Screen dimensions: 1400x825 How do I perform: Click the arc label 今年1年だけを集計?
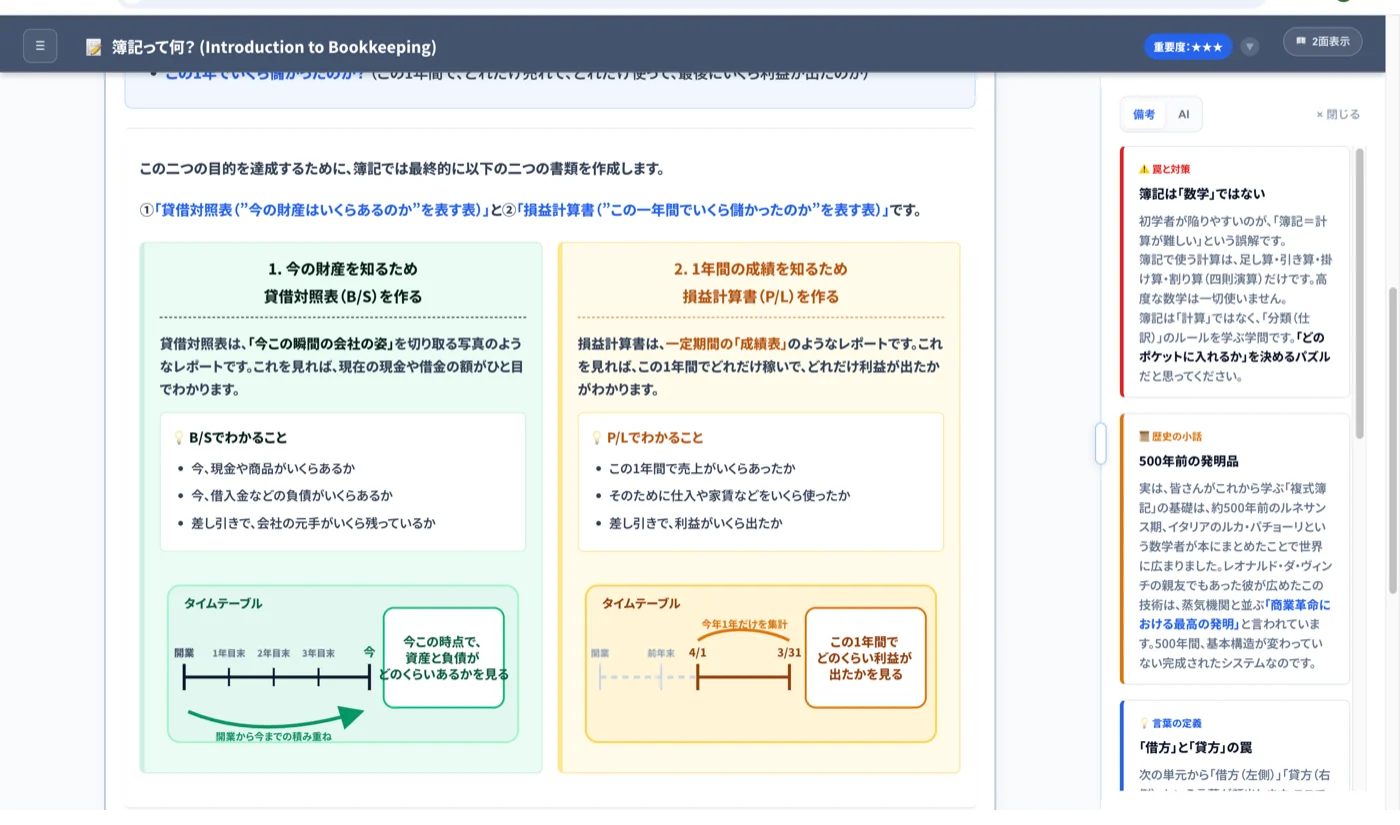743,622
